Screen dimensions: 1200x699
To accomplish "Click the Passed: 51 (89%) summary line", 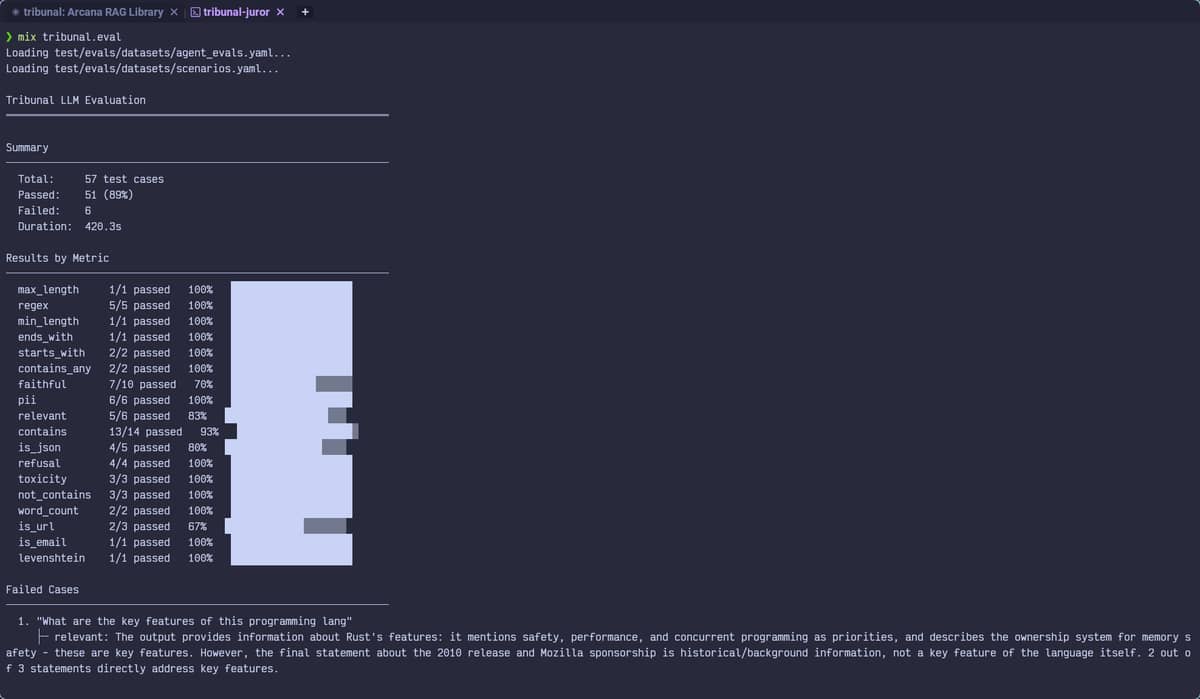I will [x=75, y=195].
